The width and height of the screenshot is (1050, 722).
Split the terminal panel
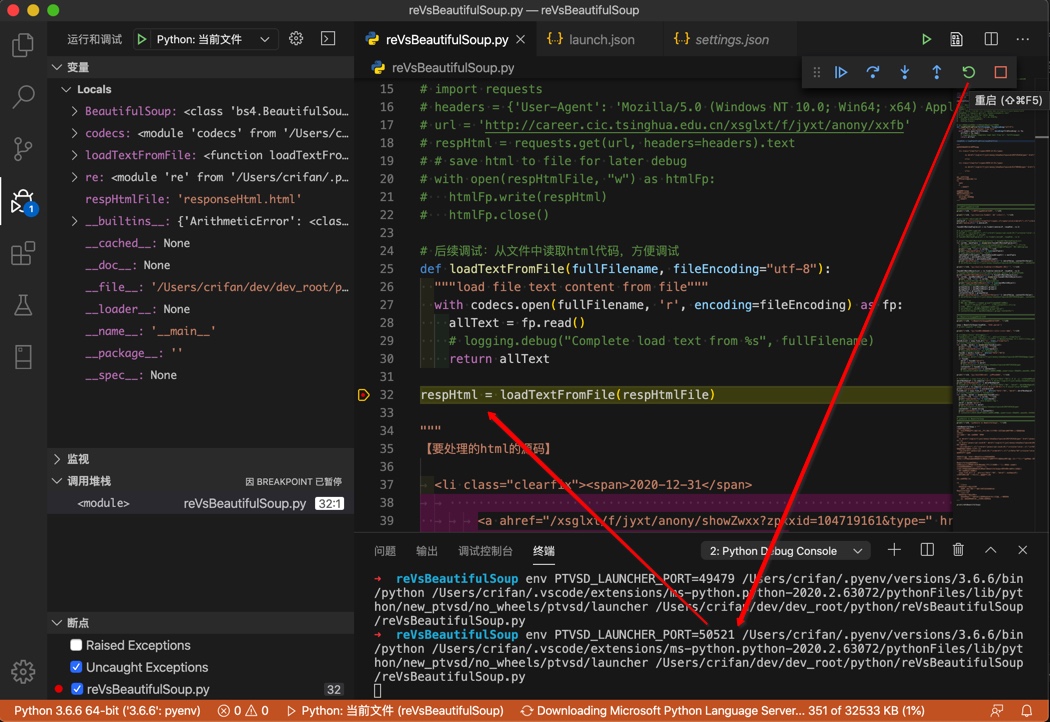[x=927, y=551]
